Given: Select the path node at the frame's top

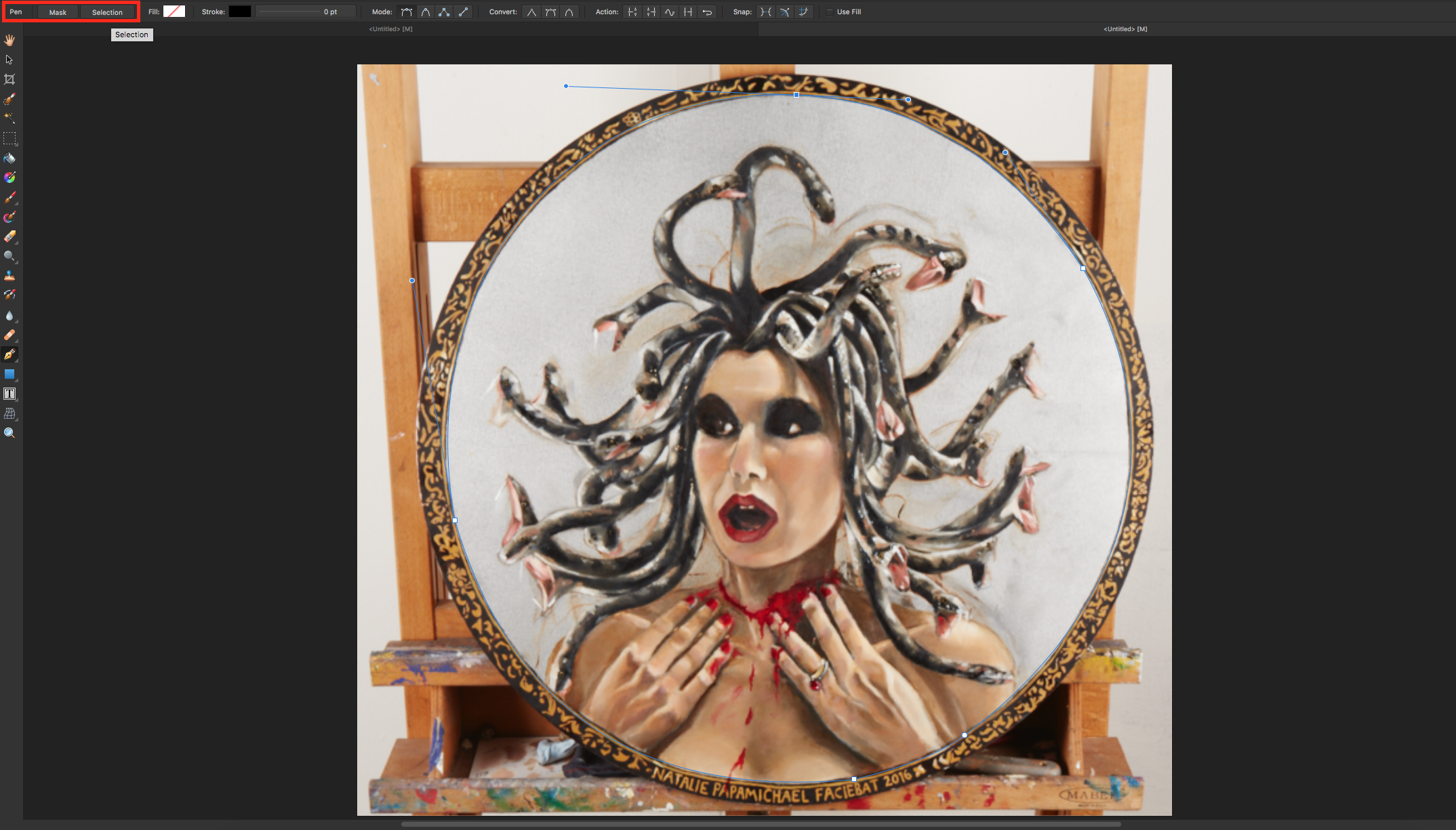Looking at the screenshot, I should tap(796, 95).
